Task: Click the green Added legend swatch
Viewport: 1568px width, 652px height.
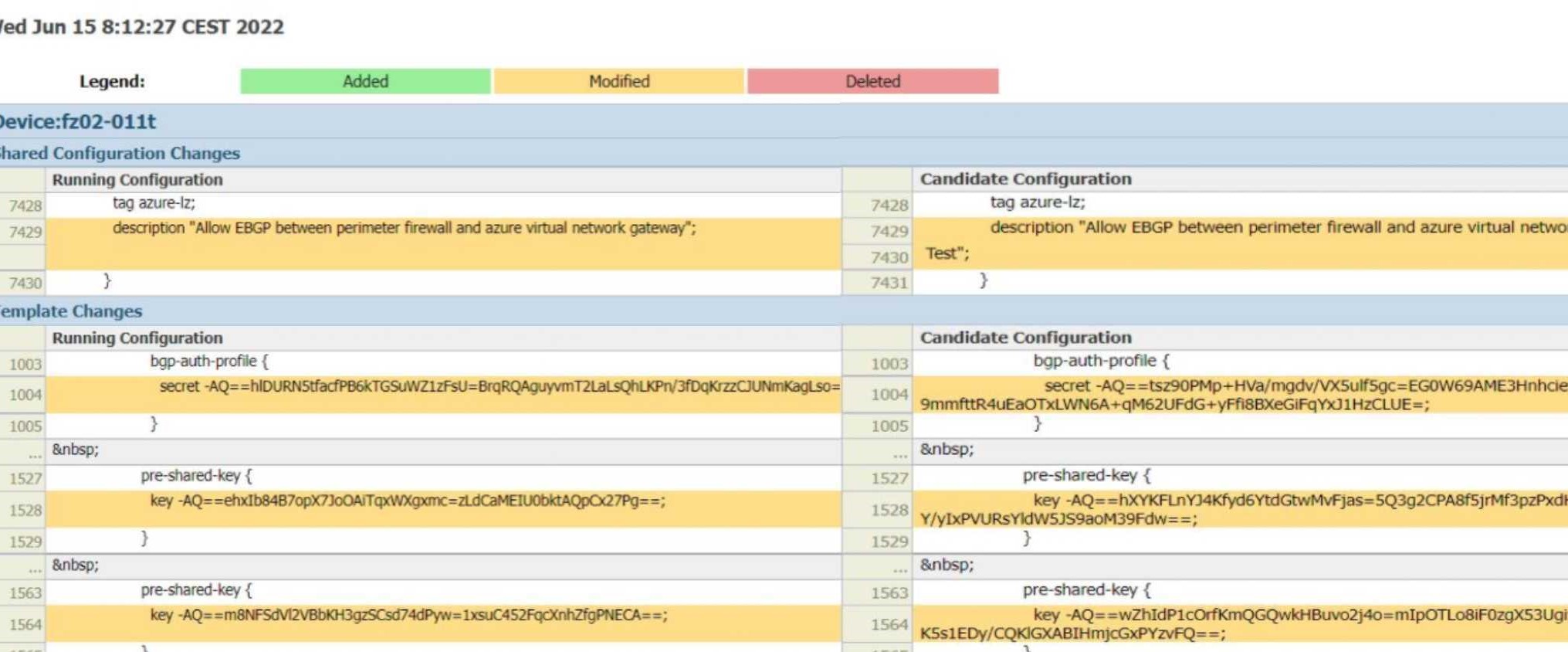Action: (x=365, y=81)
